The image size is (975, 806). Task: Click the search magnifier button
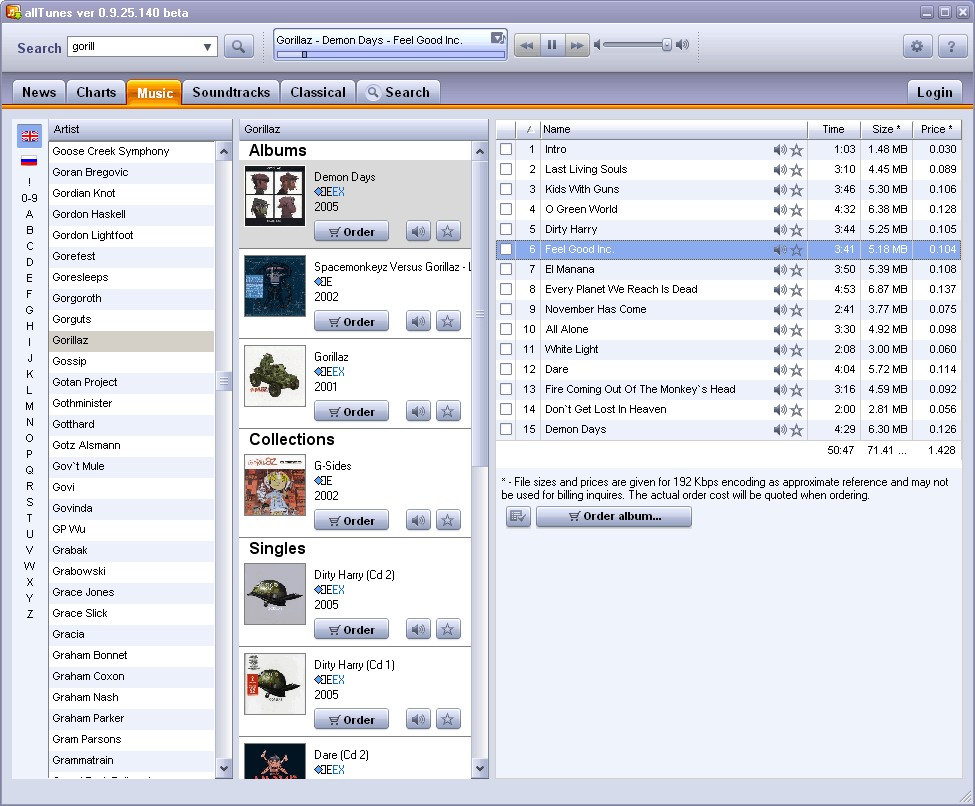pos(238,46)
